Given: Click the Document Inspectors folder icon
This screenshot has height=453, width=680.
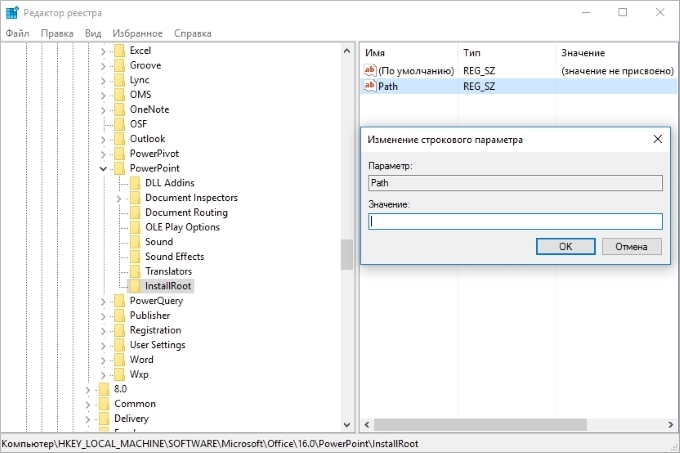Looking at the screenshot, I should [x=135, y=198].
